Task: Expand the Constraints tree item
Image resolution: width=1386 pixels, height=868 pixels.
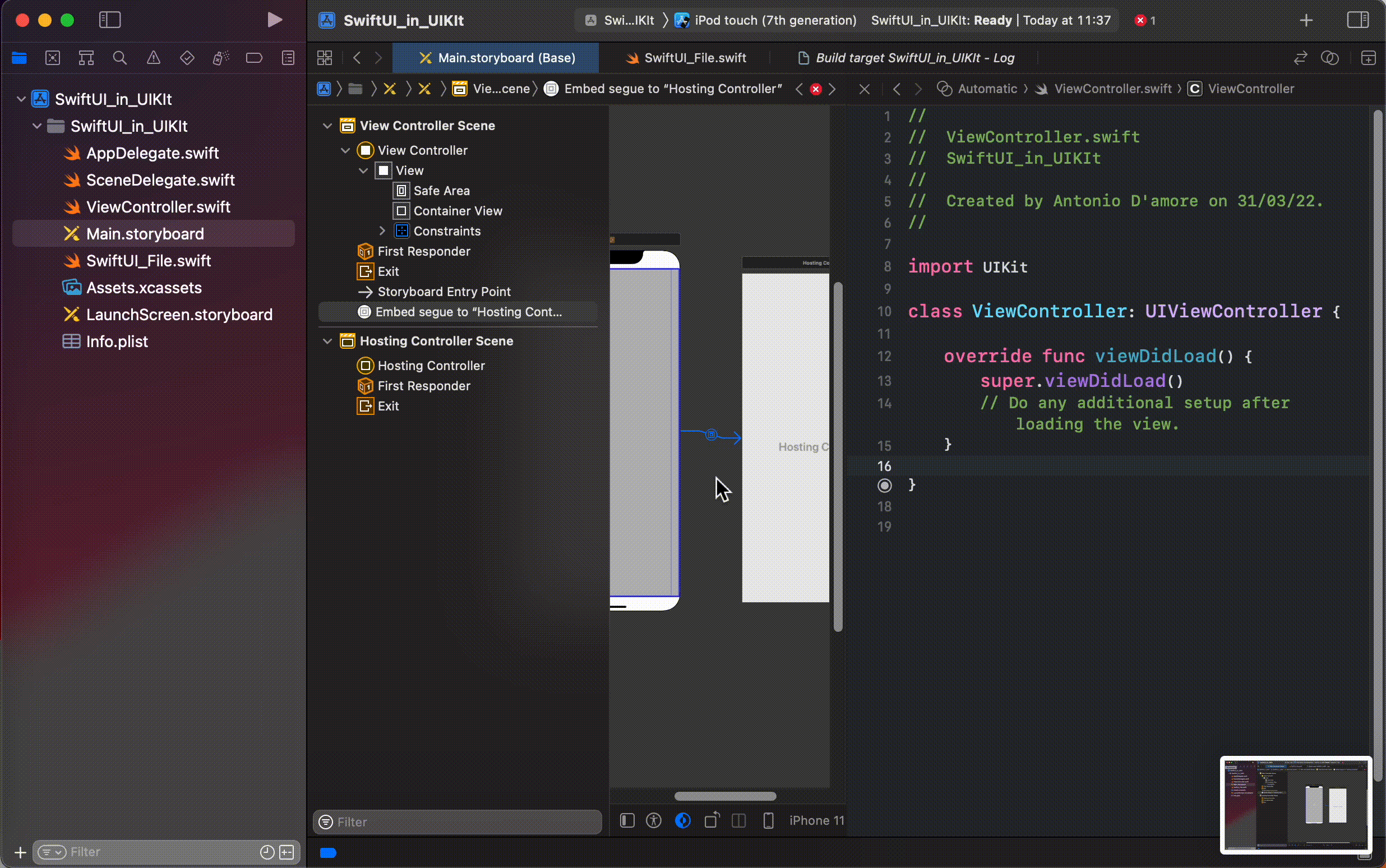Action: click(382, 231)
